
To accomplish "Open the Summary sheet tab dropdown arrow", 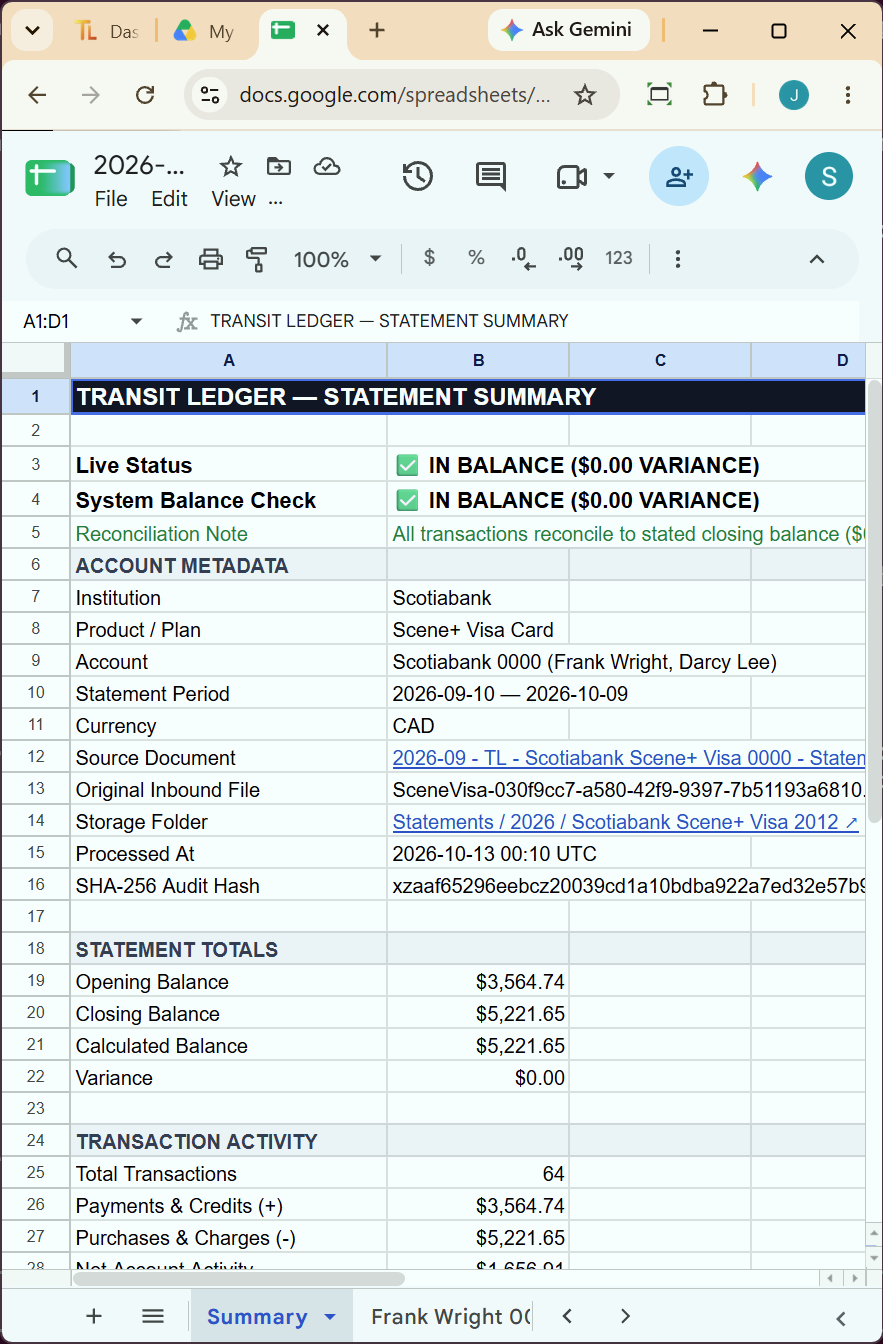I will [330, 1316].
